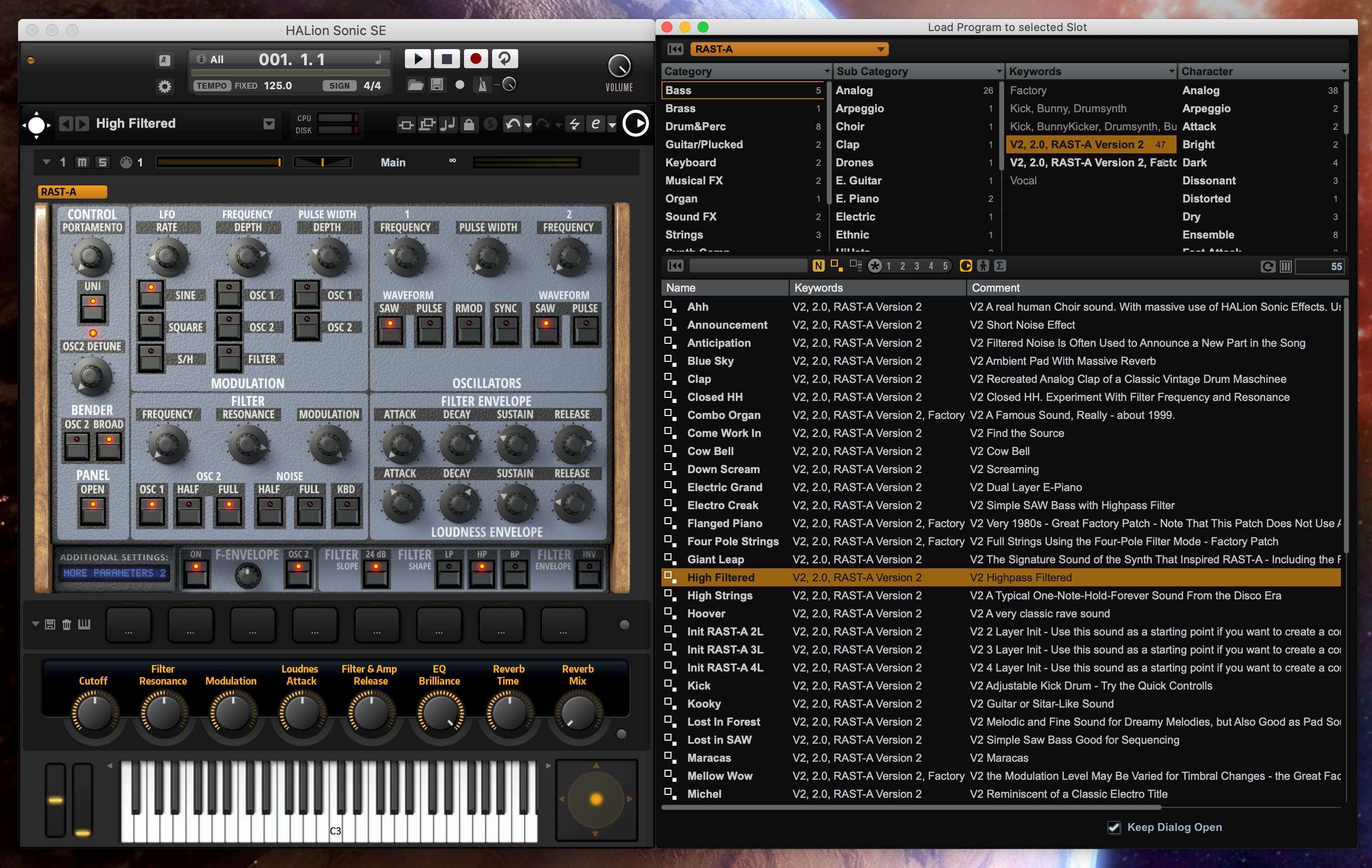Toggle the filter shape HP button
This screenshot has width=1372, height=868.
pos(482,573)
